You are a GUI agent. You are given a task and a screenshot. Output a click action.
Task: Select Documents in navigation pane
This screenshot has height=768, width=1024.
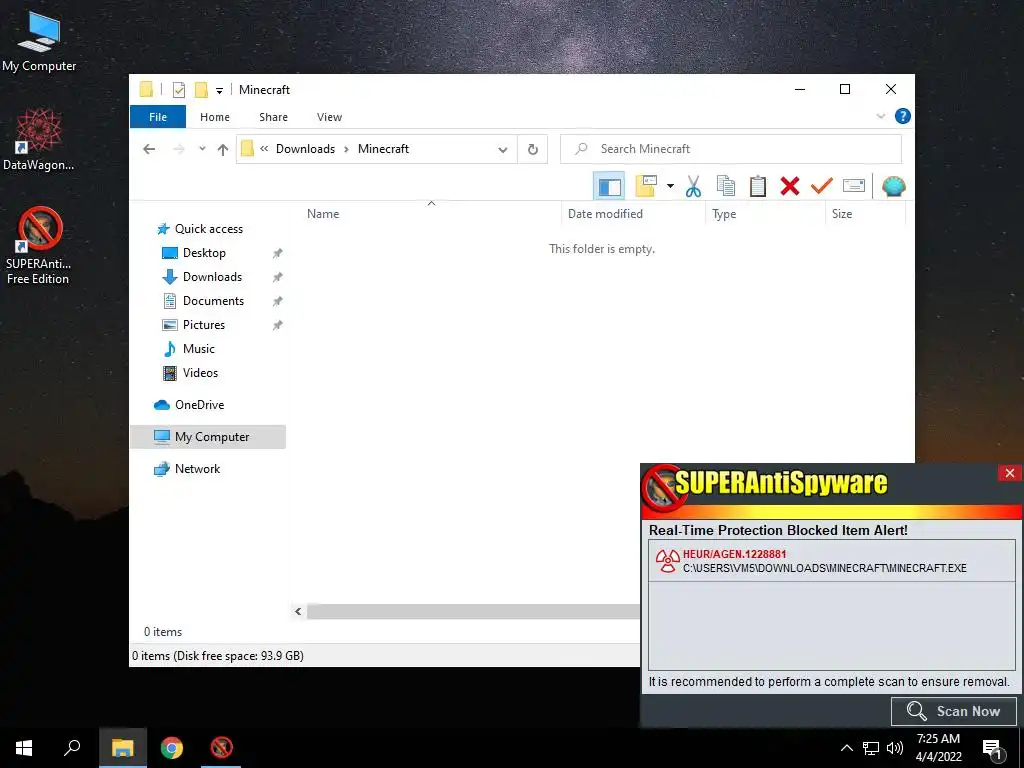[213, 301]
